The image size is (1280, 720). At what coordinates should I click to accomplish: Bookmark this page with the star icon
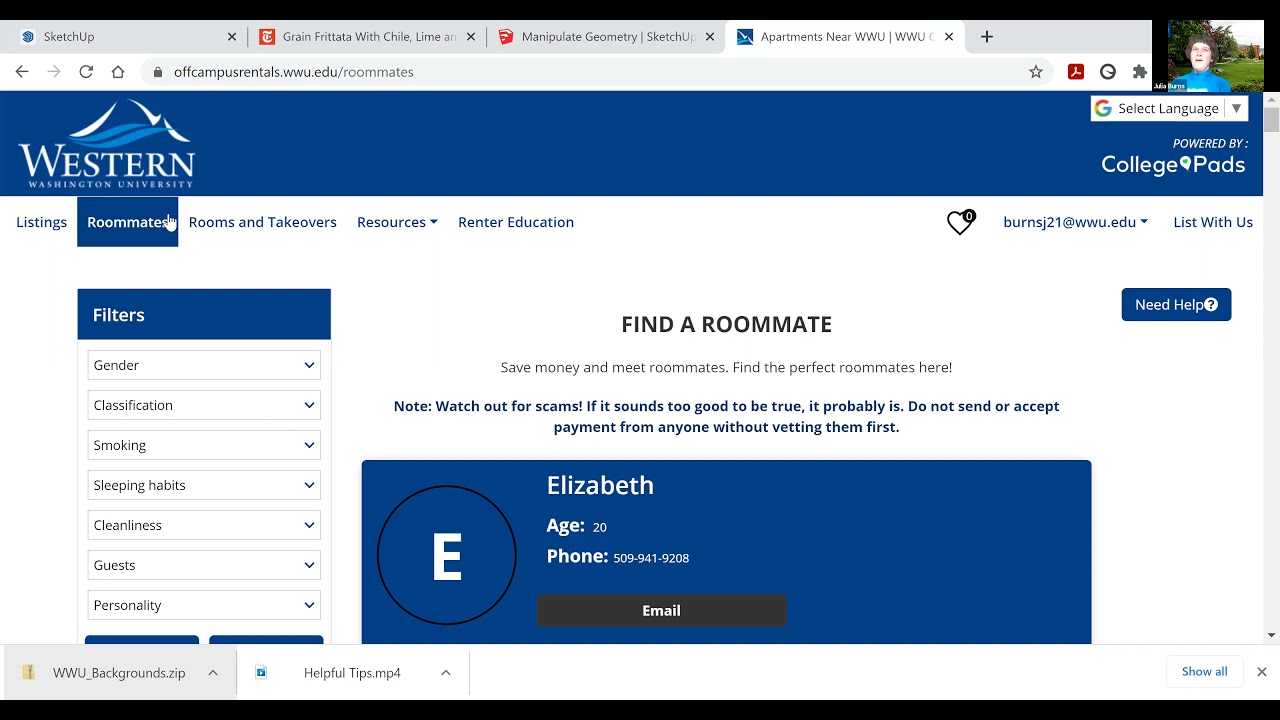(x=1036, y=72)
